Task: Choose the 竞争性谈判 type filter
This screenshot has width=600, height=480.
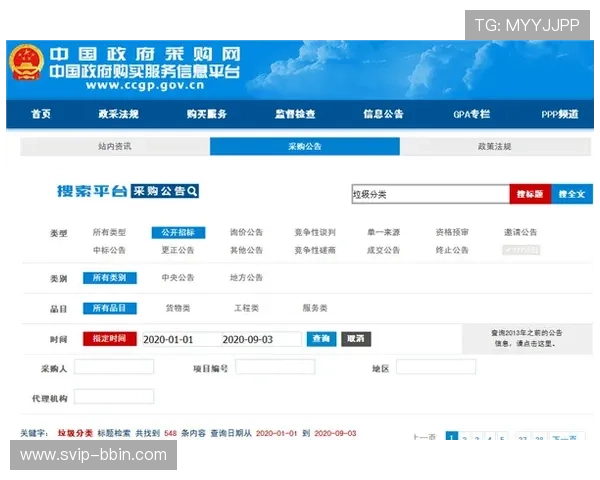Action: (x=315, y=232)
